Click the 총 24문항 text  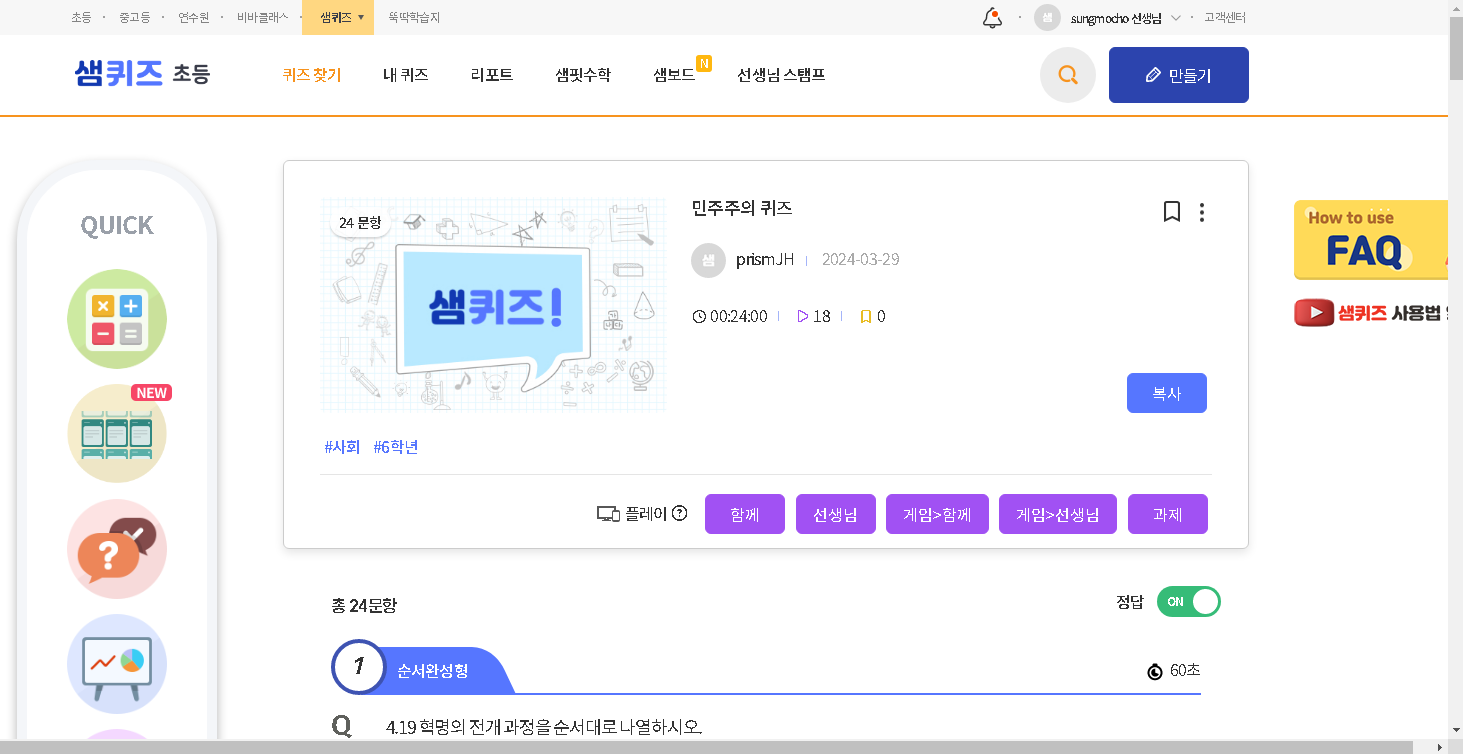coord(364,605)
